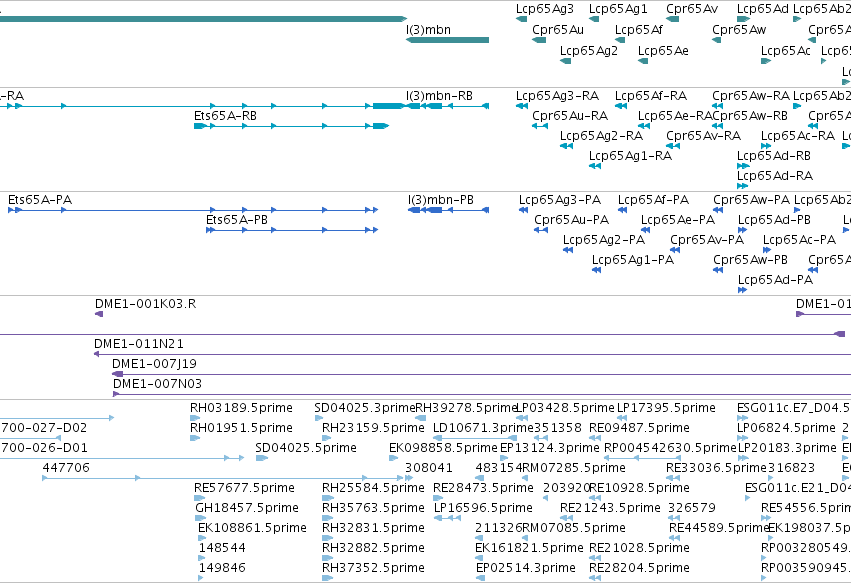Viewport: 851px width, 583px height.
Task: Click the Lcp65Ad-RA transcript label
Action: point(774,176)
